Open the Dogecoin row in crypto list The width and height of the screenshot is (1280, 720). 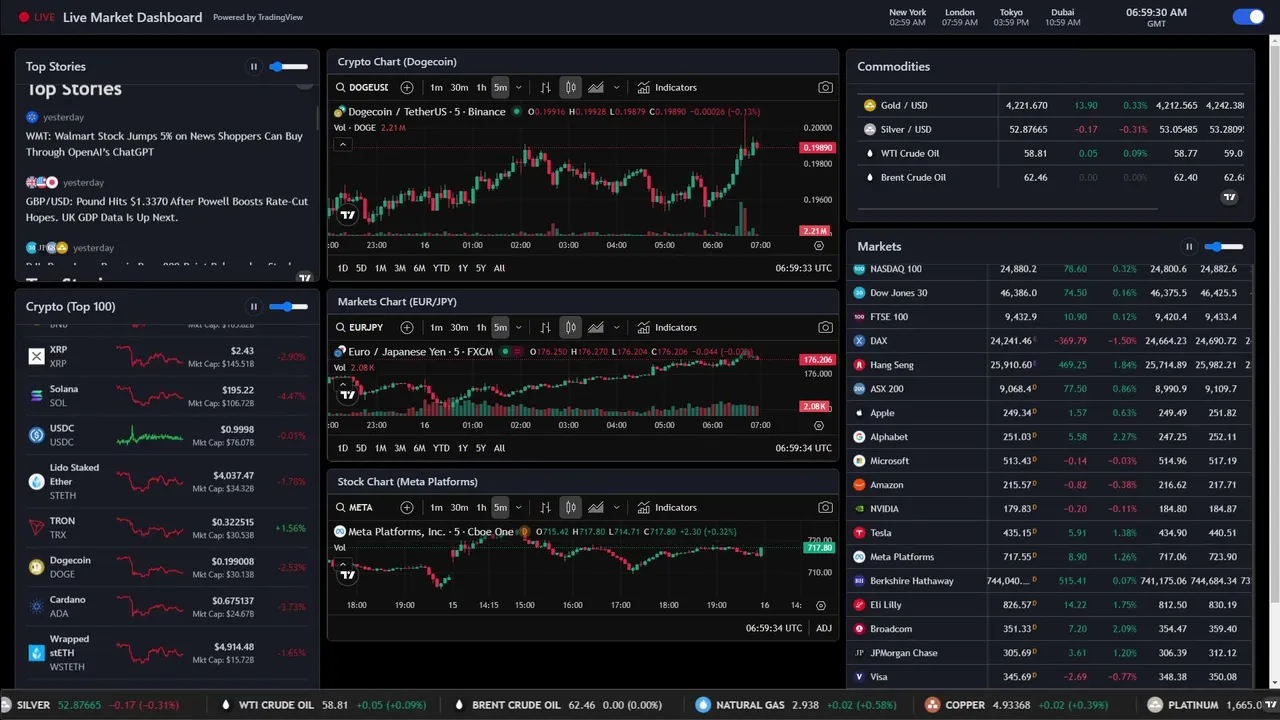[167, 568]
